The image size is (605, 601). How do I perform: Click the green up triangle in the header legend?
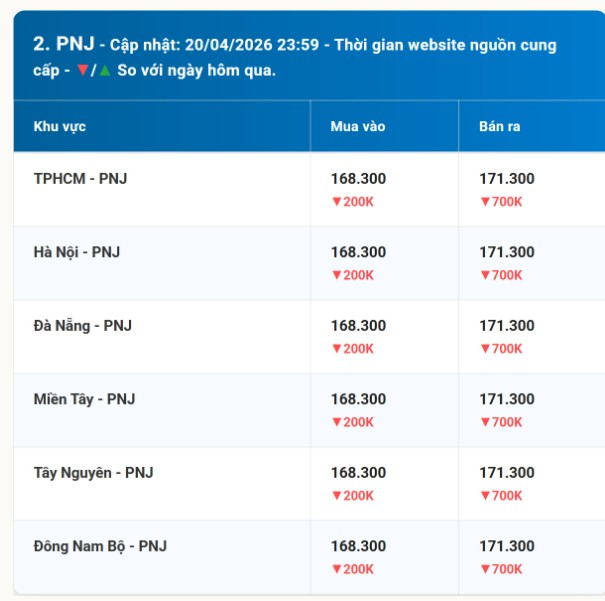(x=104, y=71)
